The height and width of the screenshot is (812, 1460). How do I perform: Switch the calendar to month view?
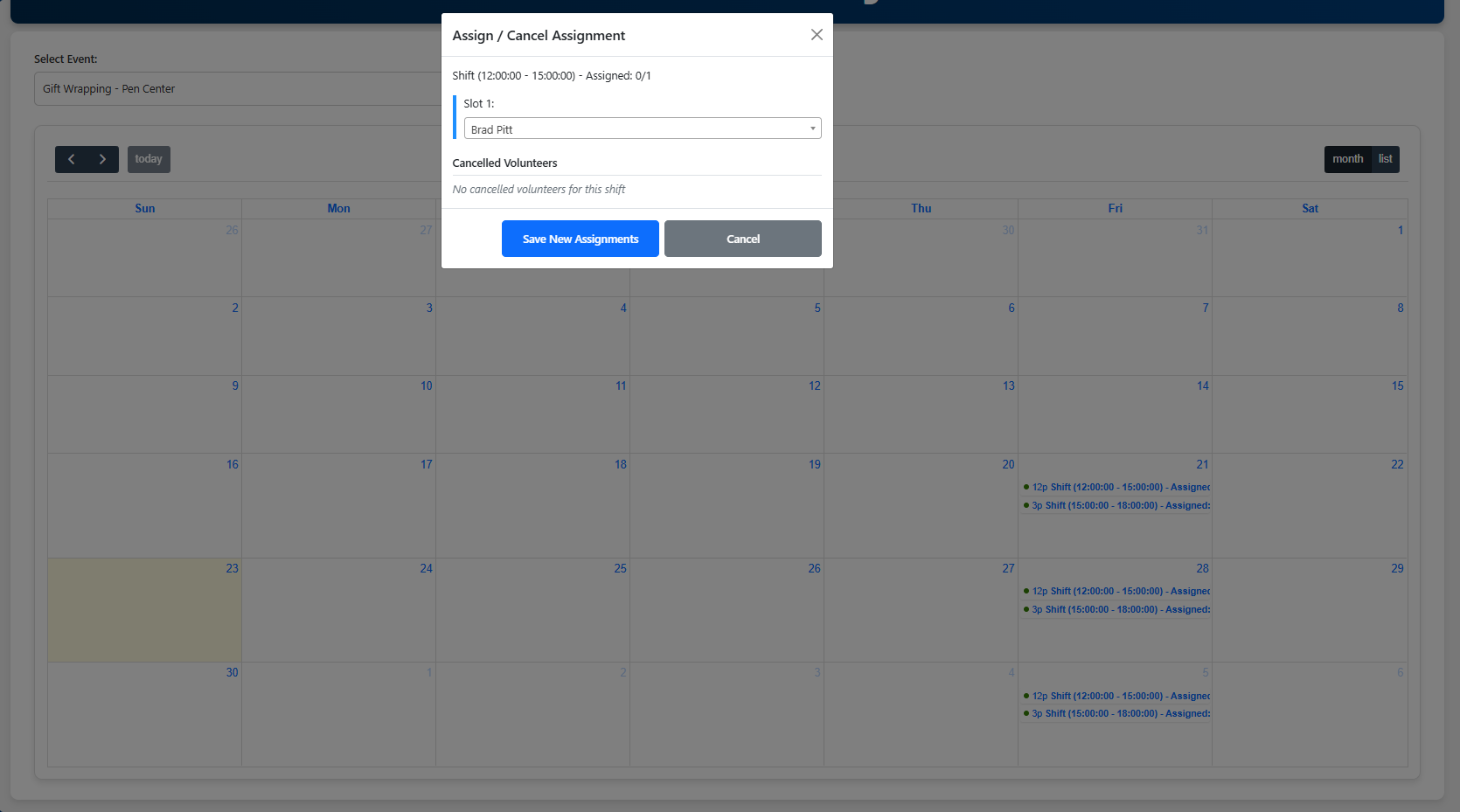[1346, 159]
